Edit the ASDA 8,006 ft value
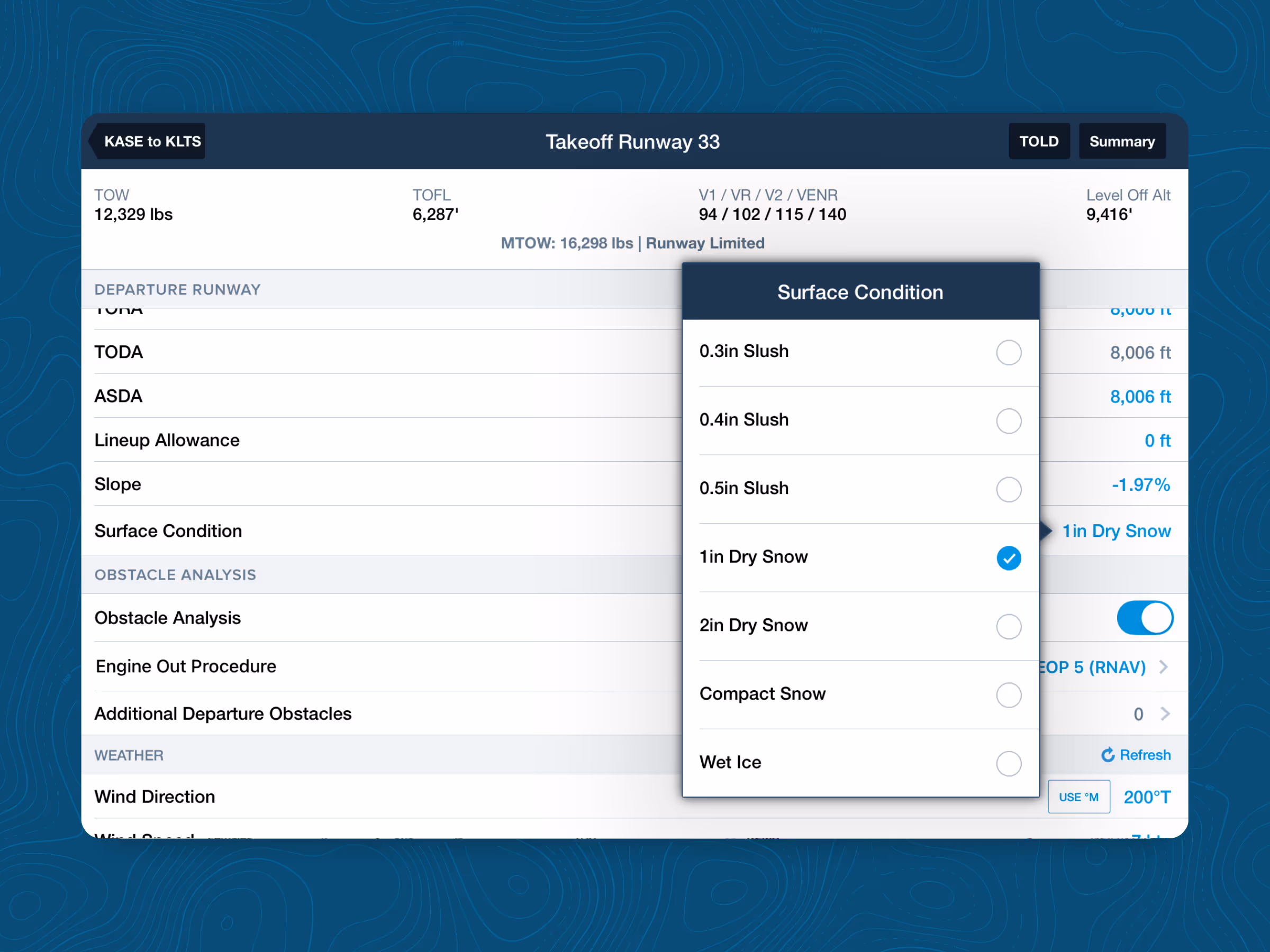Screen dimensions: 1270x952 click(x=1140, y=397)
